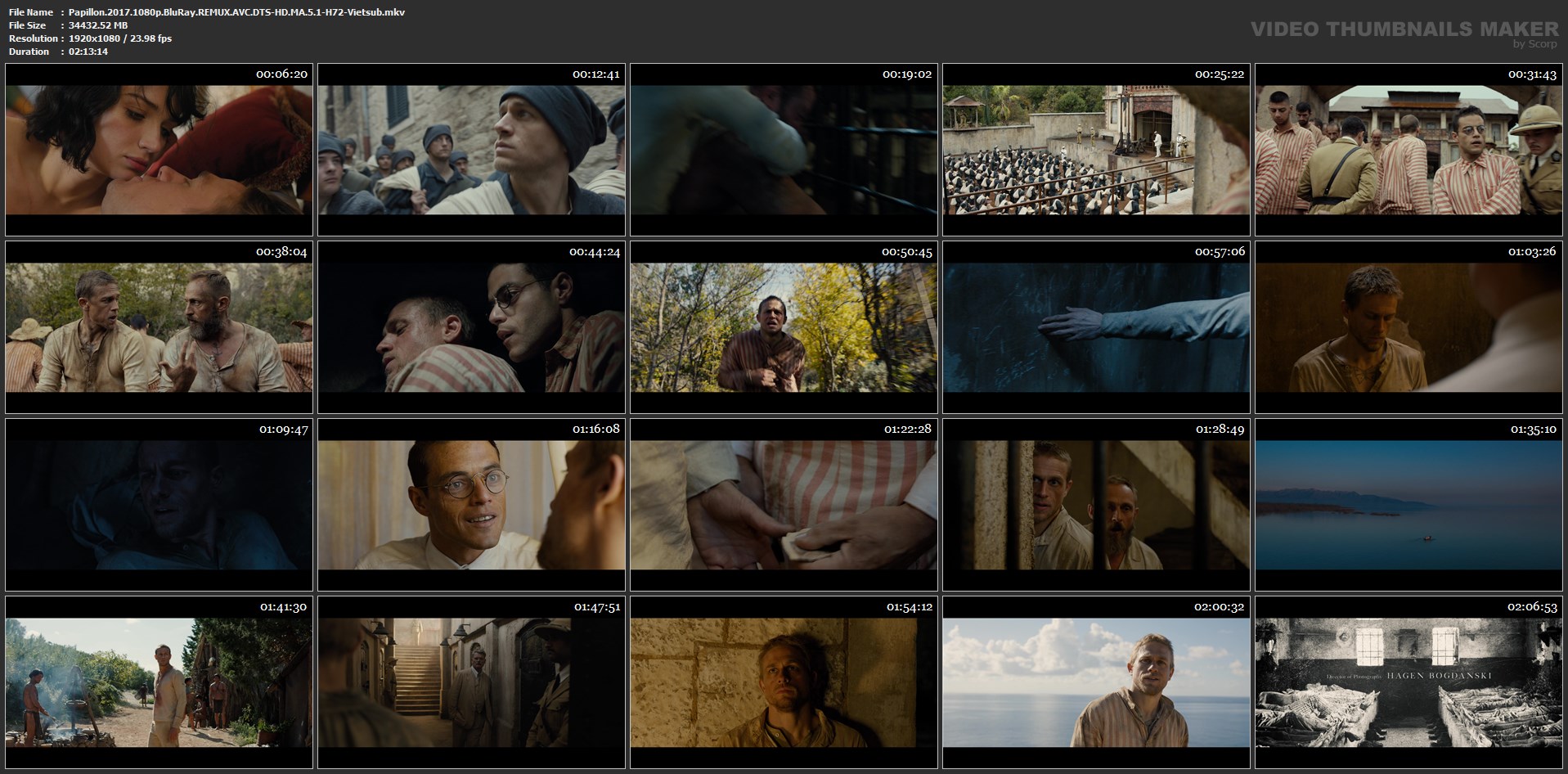Image resolution: width=1568 pixels, height=774 pixels.
Task: Click the File Name label
Action: coord(31,12)
